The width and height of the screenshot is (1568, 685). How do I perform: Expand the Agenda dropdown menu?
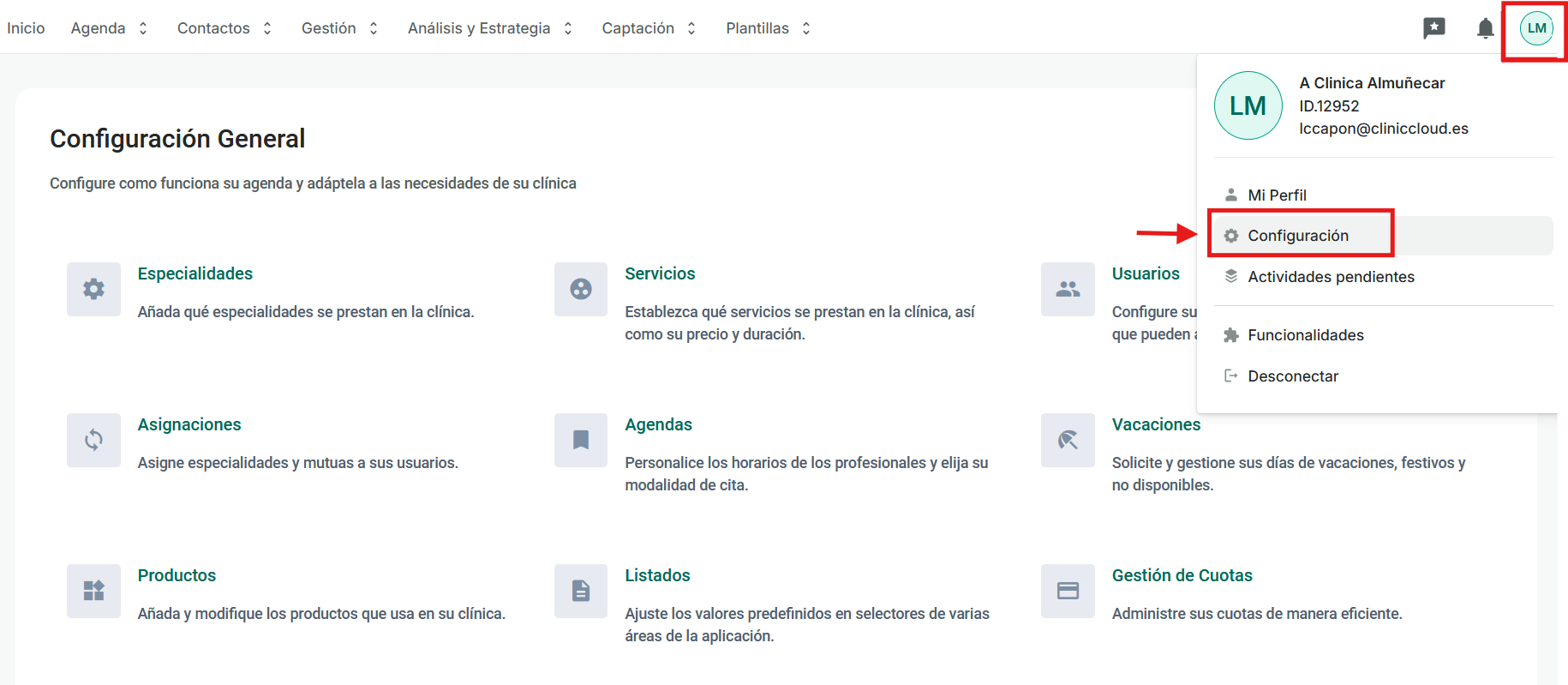click(109, 28)
